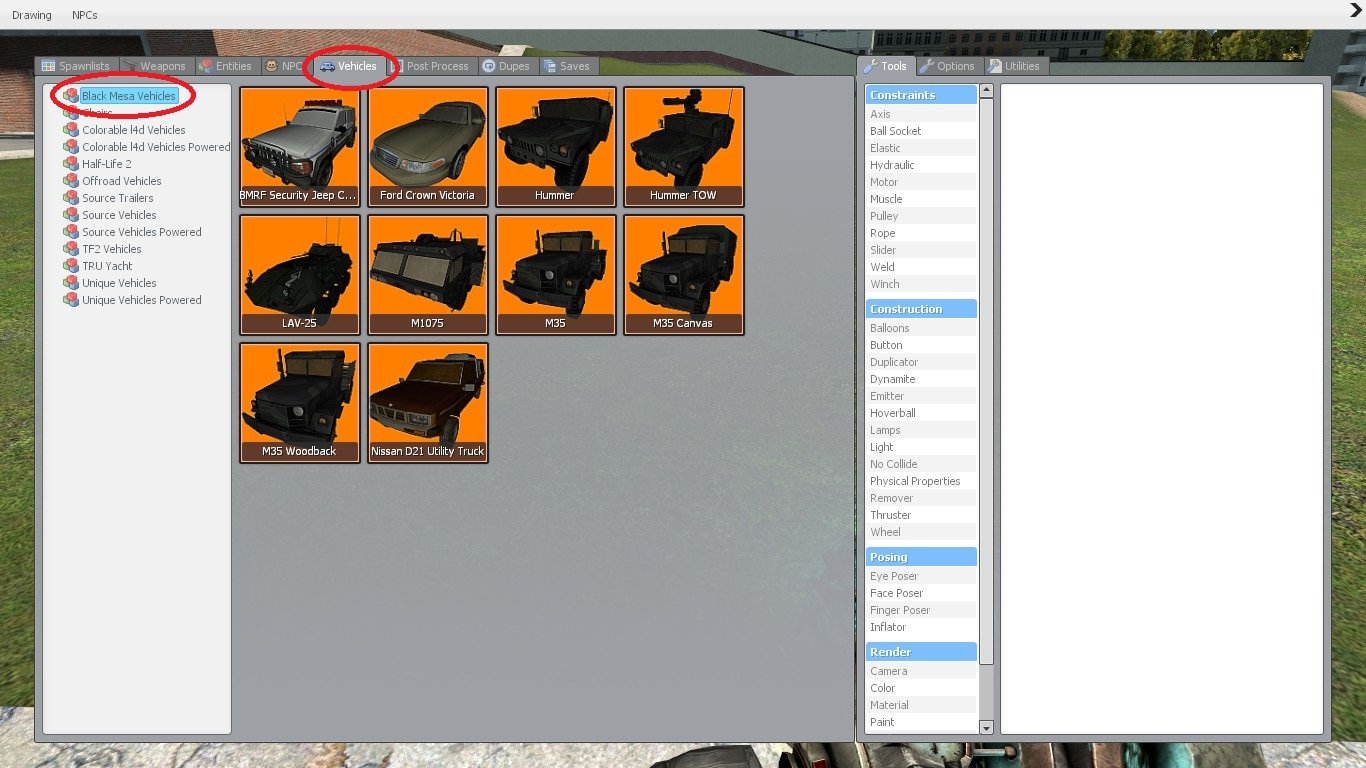Click the TRU Yacht category icon
The image size is (1366, 768).
(71, 266)
